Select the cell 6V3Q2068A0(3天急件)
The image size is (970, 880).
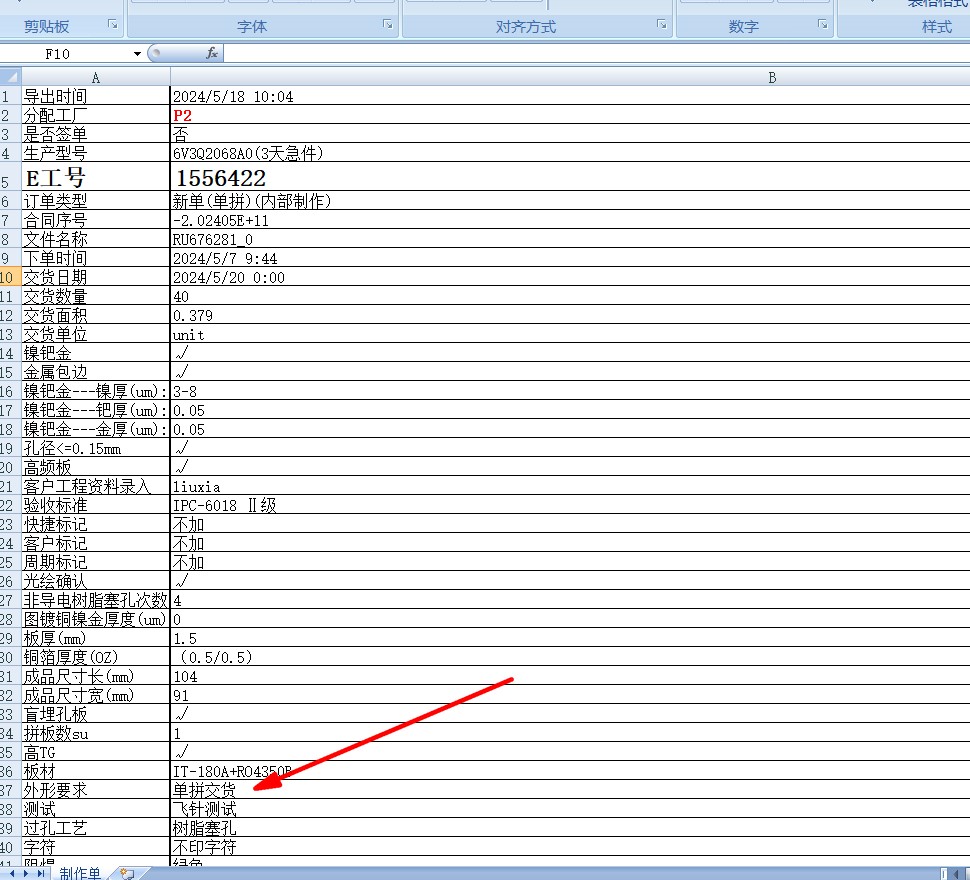click(570, 153)
